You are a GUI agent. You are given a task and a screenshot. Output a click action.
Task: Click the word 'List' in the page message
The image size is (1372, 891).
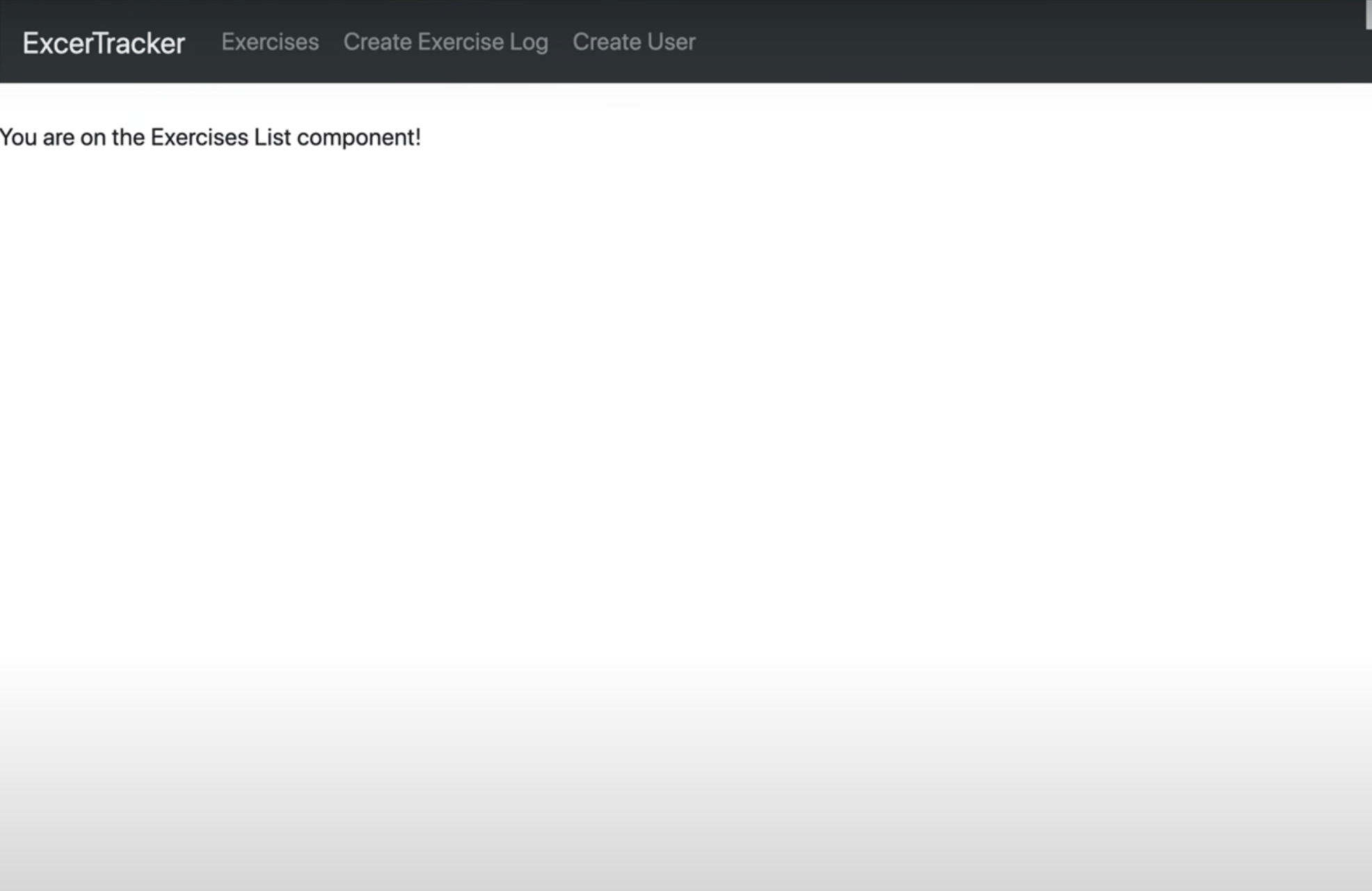click(x=272, y=138)
